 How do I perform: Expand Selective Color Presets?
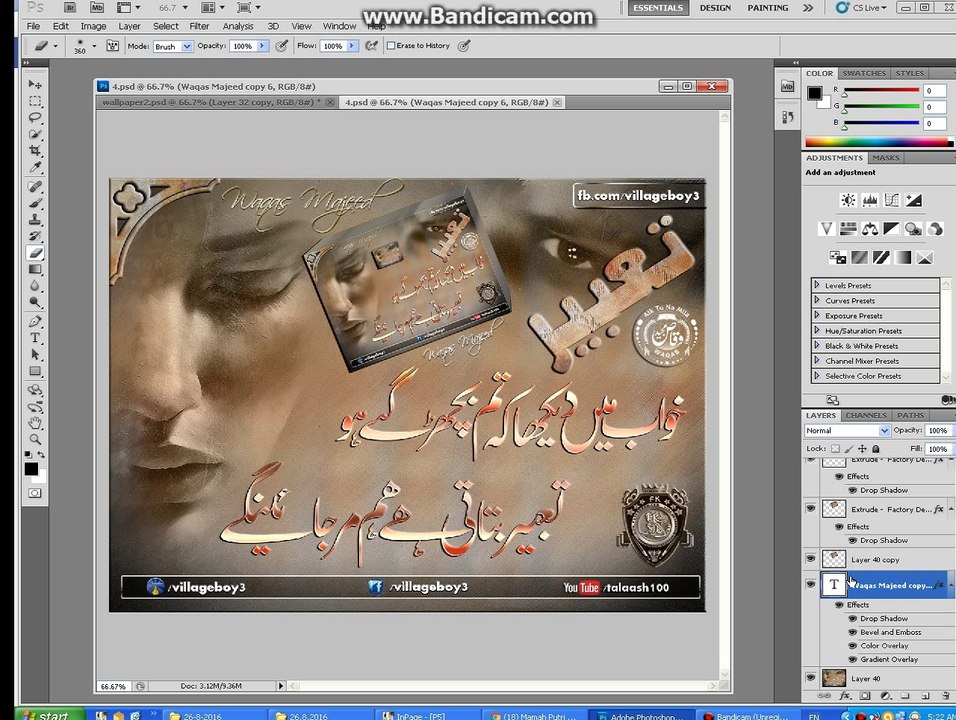(x=817, y=376)
